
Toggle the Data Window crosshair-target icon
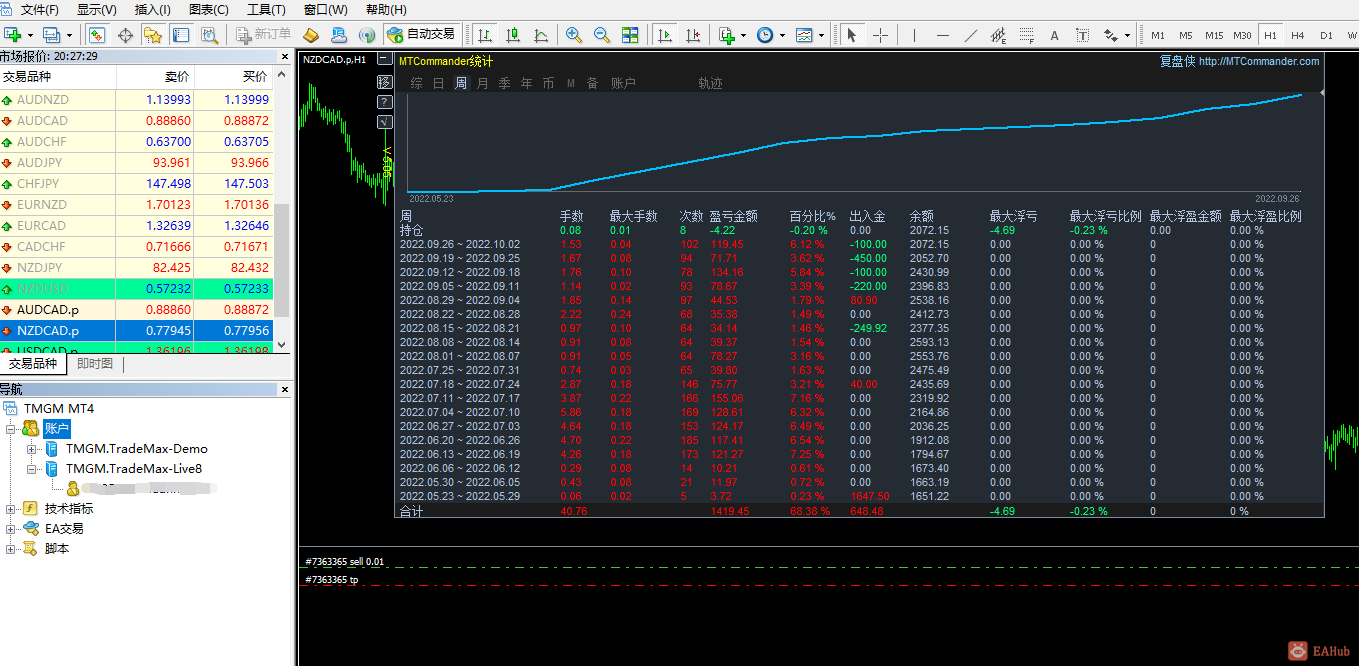tap(125, 35)
